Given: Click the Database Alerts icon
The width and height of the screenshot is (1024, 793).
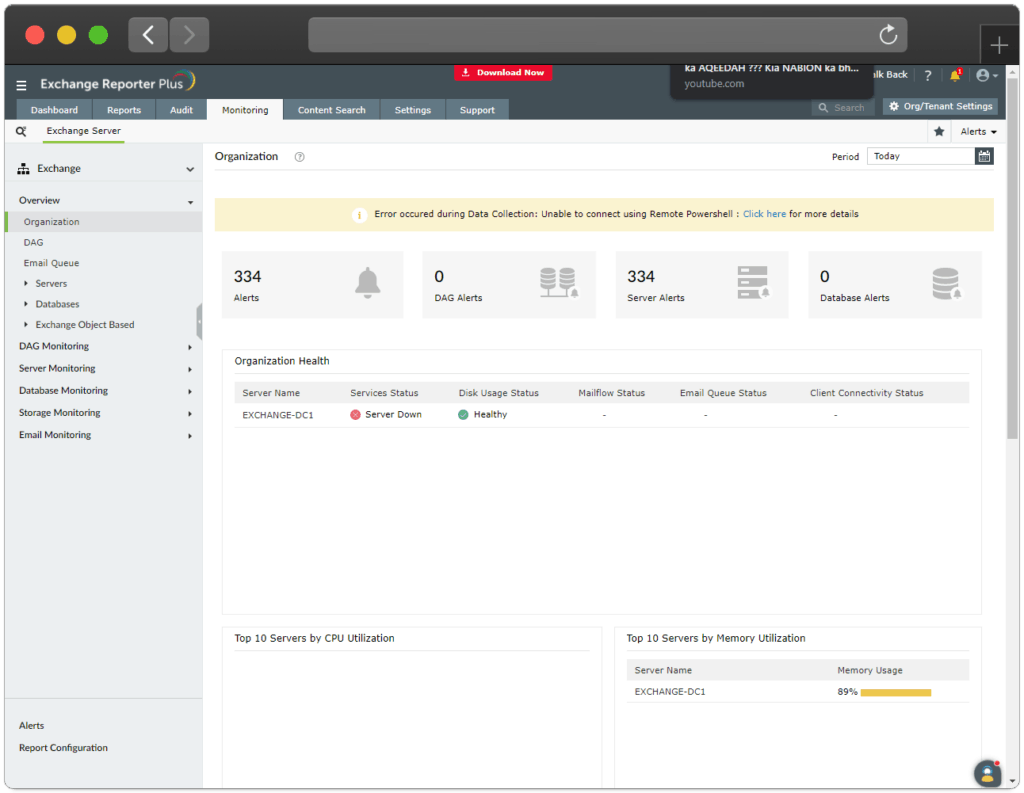Looking at the screenshot, I should 946,283.
